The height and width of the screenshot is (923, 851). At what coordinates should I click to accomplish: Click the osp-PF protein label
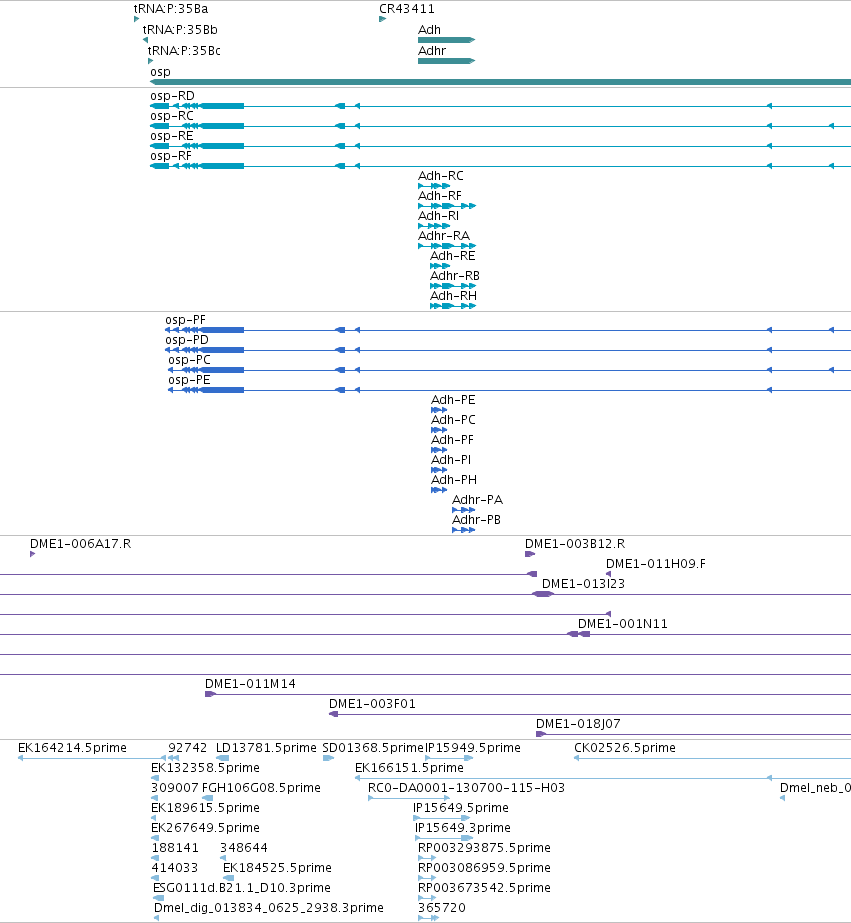185,320
